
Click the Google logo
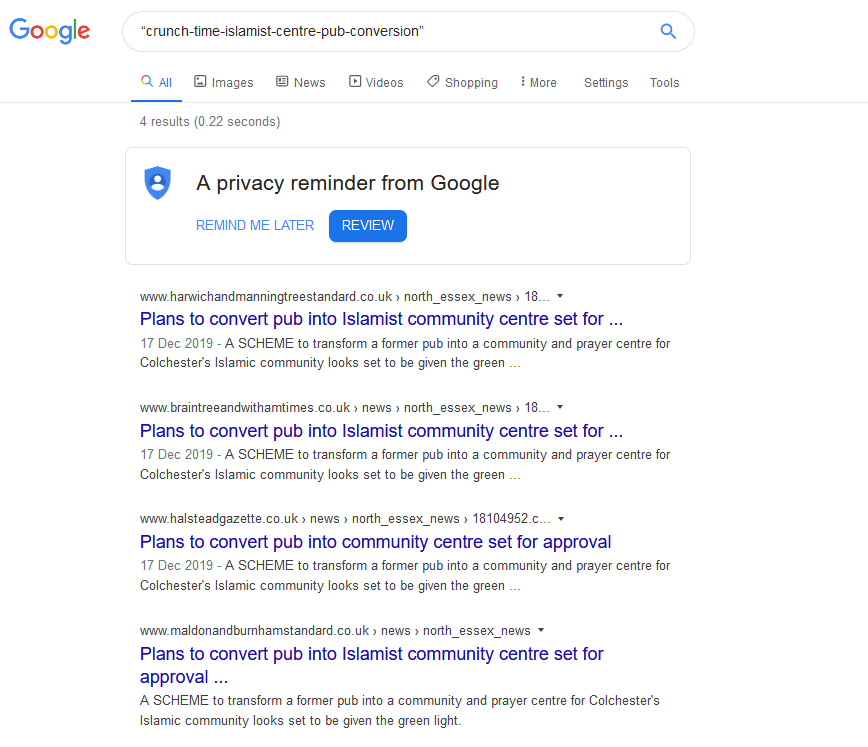tap(50, 31)
